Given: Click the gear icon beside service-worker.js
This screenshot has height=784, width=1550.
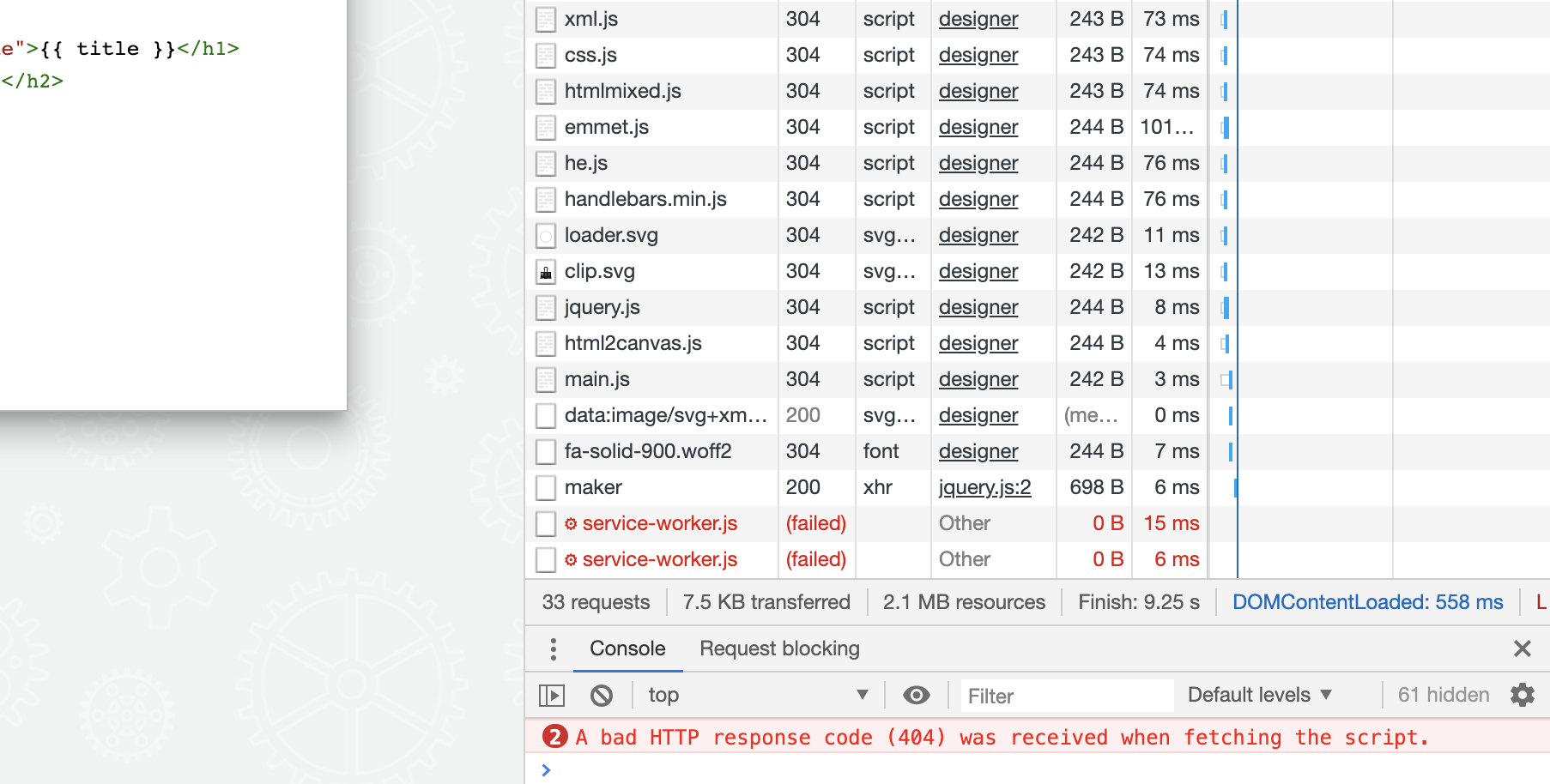Looking at the screenshot, I should click(571, 523).
